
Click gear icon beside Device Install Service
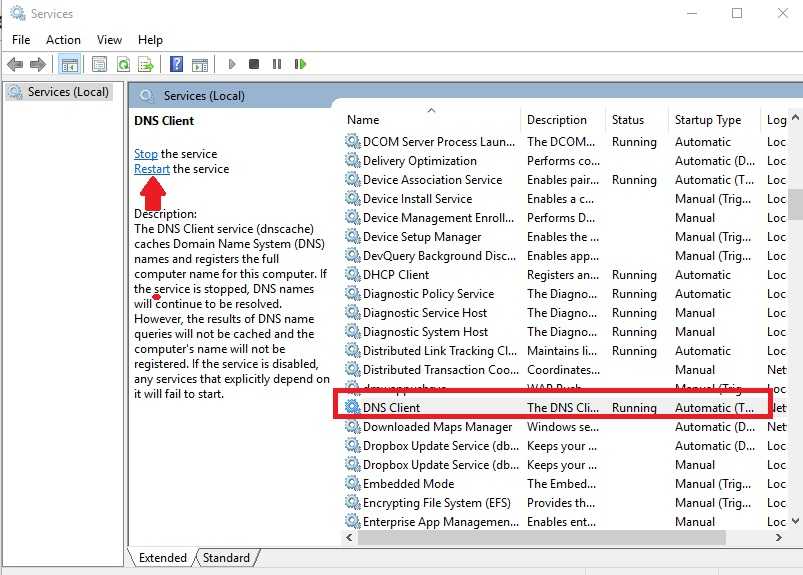[x=352, y=198]
